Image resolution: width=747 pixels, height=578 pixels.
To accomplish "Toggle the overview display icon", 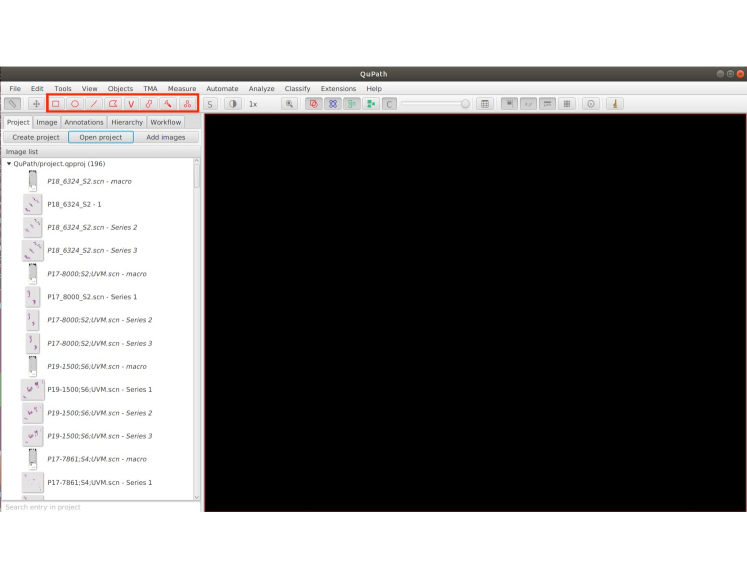I will (x=509, y=104).
